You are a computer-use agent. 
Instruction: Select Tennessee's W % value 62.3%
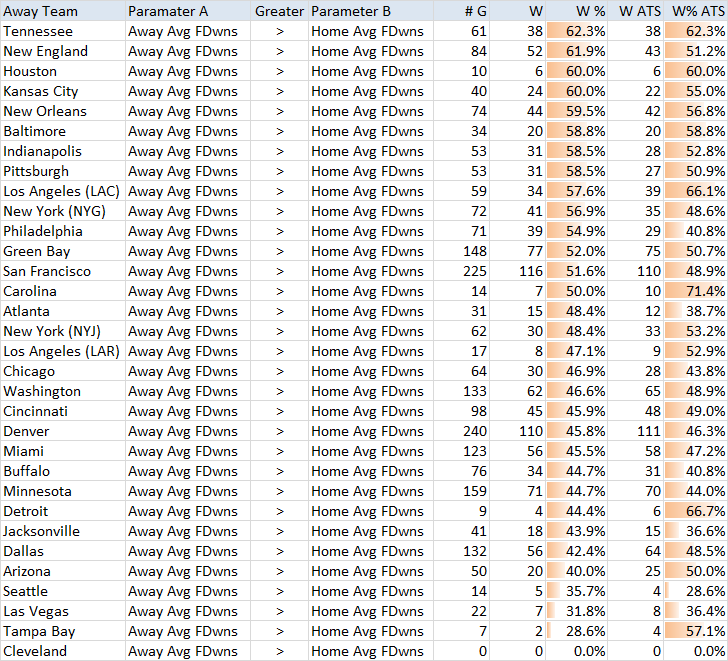pos(577,31)
